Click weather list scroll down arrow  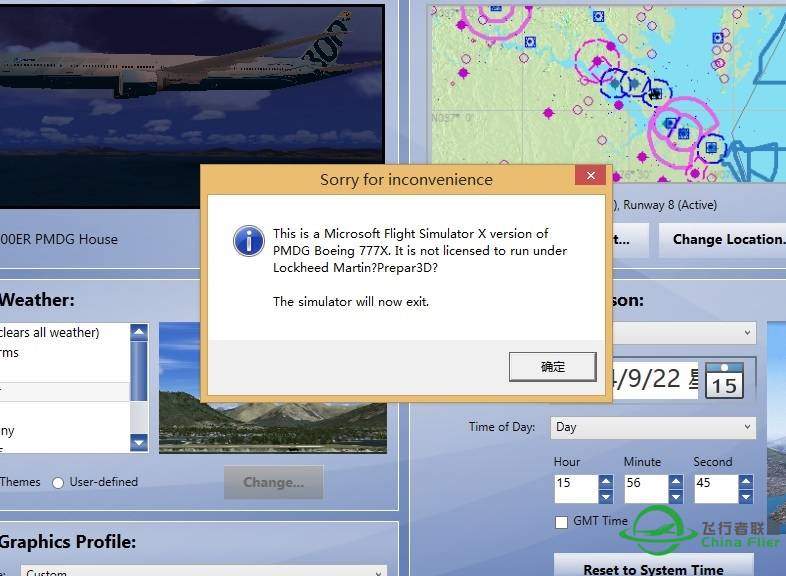[x=139, y=443]
